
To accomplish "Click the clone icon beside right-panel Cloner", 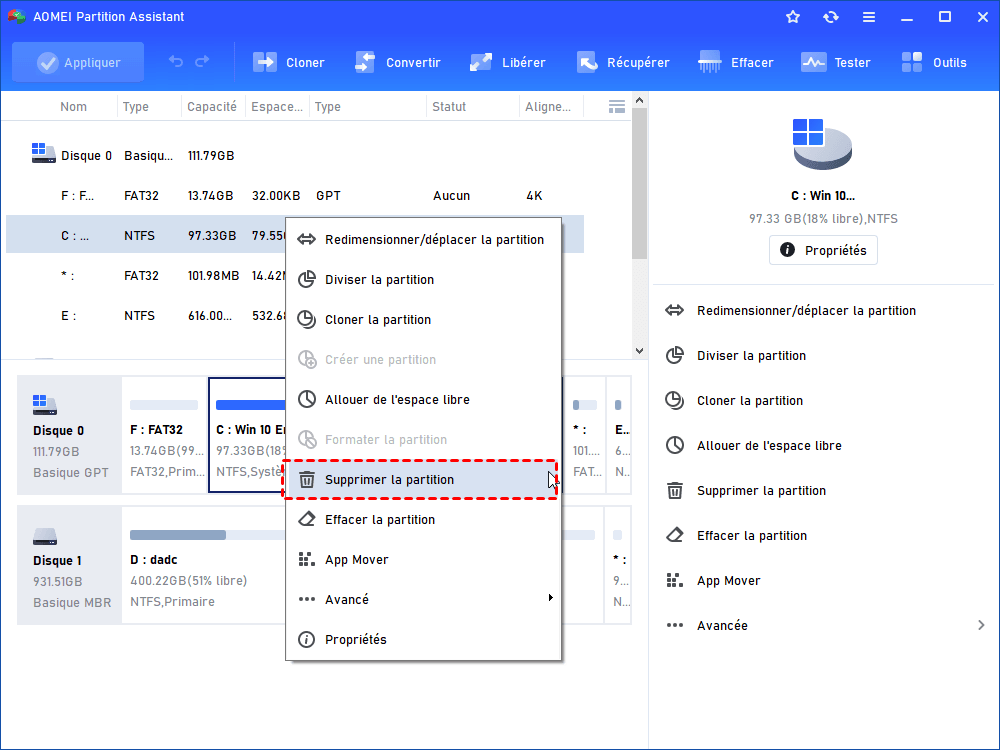I will coord(675,401).
